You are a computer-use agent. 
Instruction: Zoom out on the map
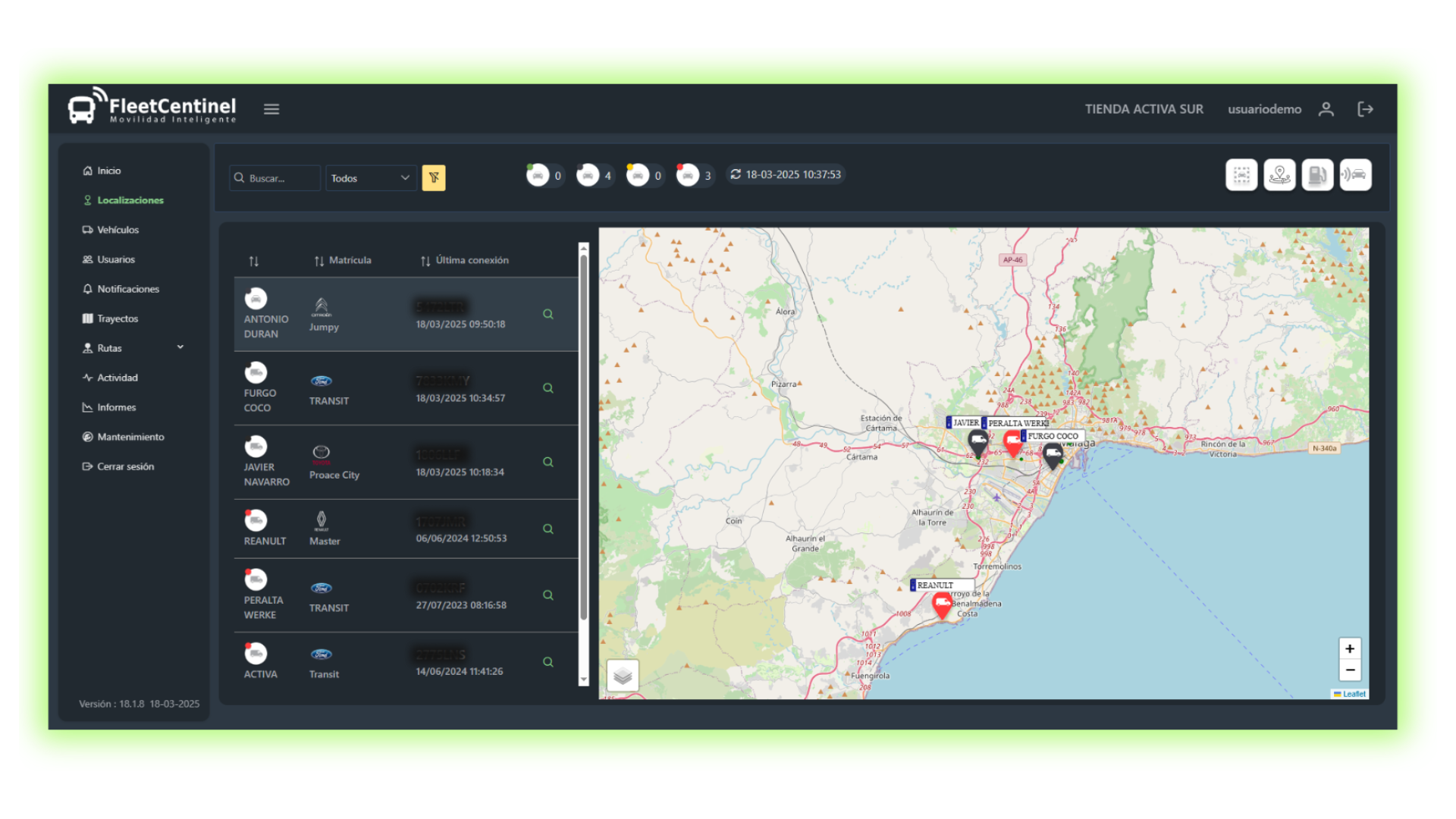[1350, 670]
